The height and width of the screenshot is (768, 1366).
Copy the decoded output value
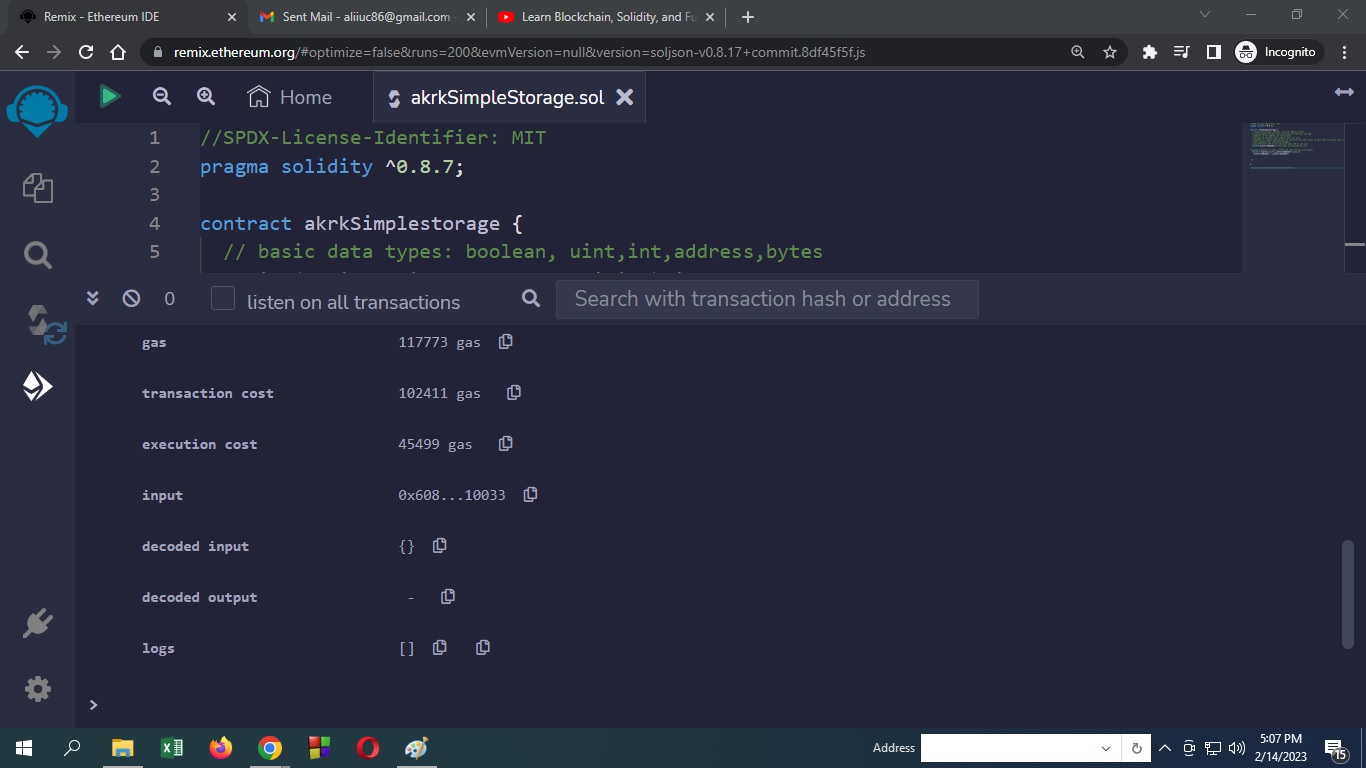pyautogui.click(x=448, y=597)
